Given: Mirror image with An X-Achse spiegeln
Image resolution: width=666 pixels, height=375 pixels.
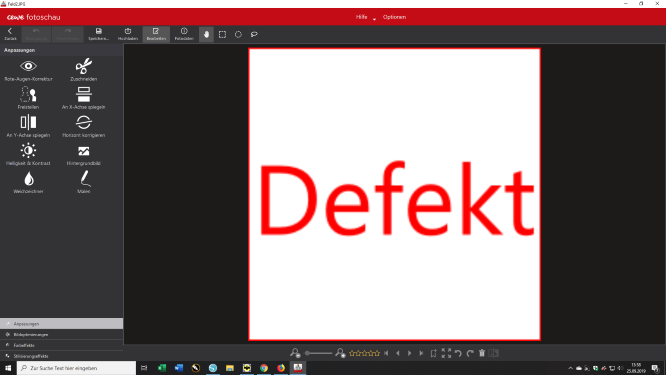Looking at the screenshot, I should click(83, 98).
